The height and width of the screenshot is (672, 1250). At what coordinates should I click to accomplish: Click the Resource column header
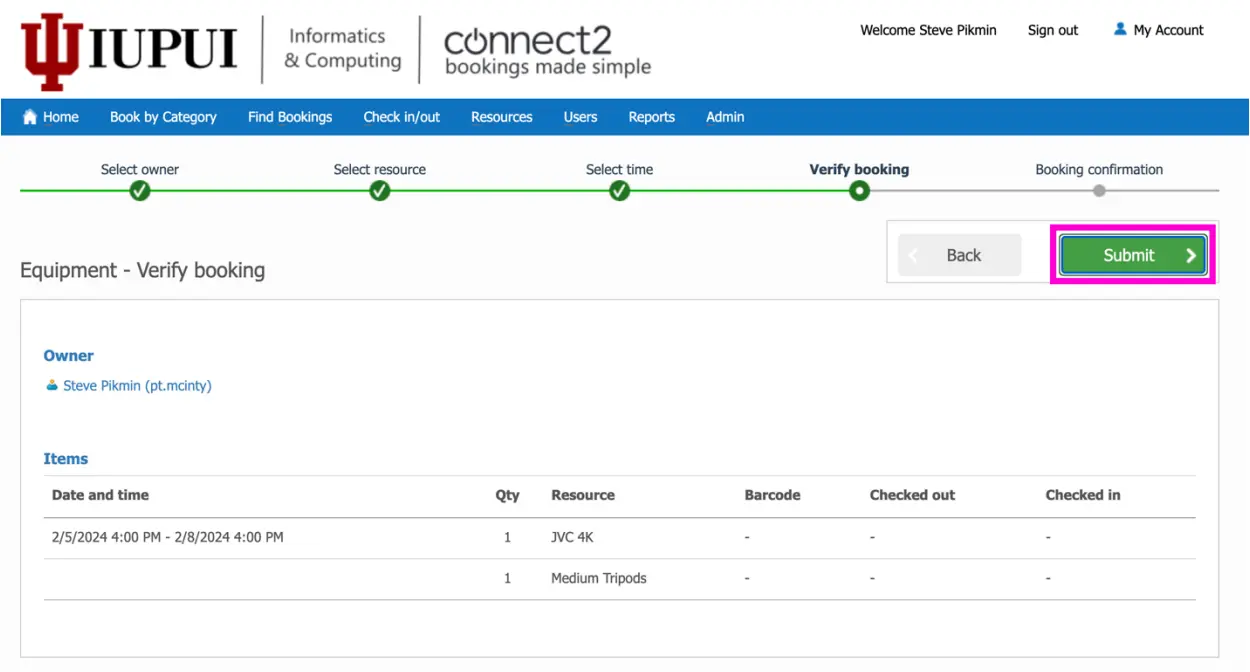[583, 495]
